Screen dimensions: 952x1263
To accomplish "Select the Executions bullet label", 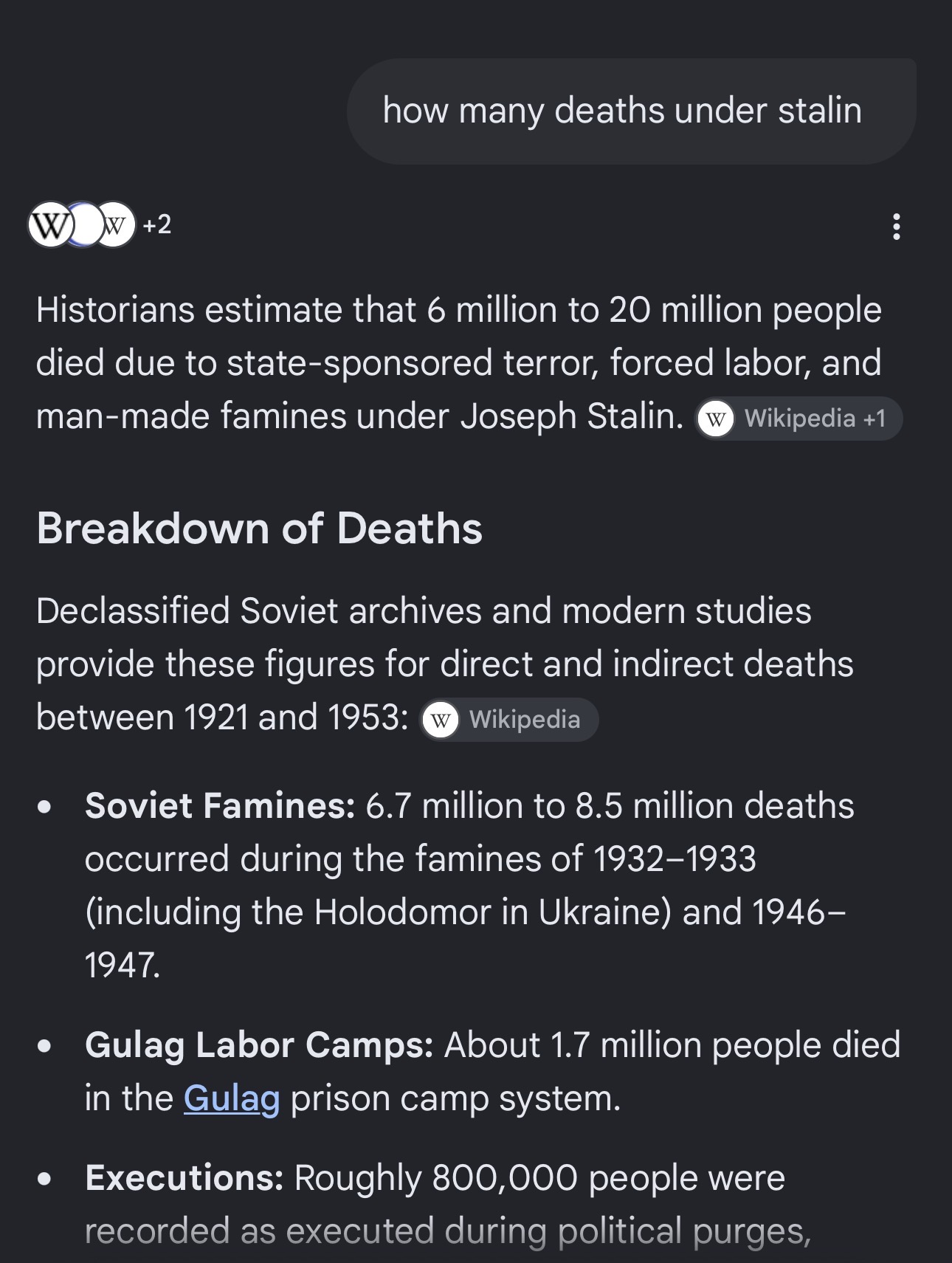I will 184,1178.
